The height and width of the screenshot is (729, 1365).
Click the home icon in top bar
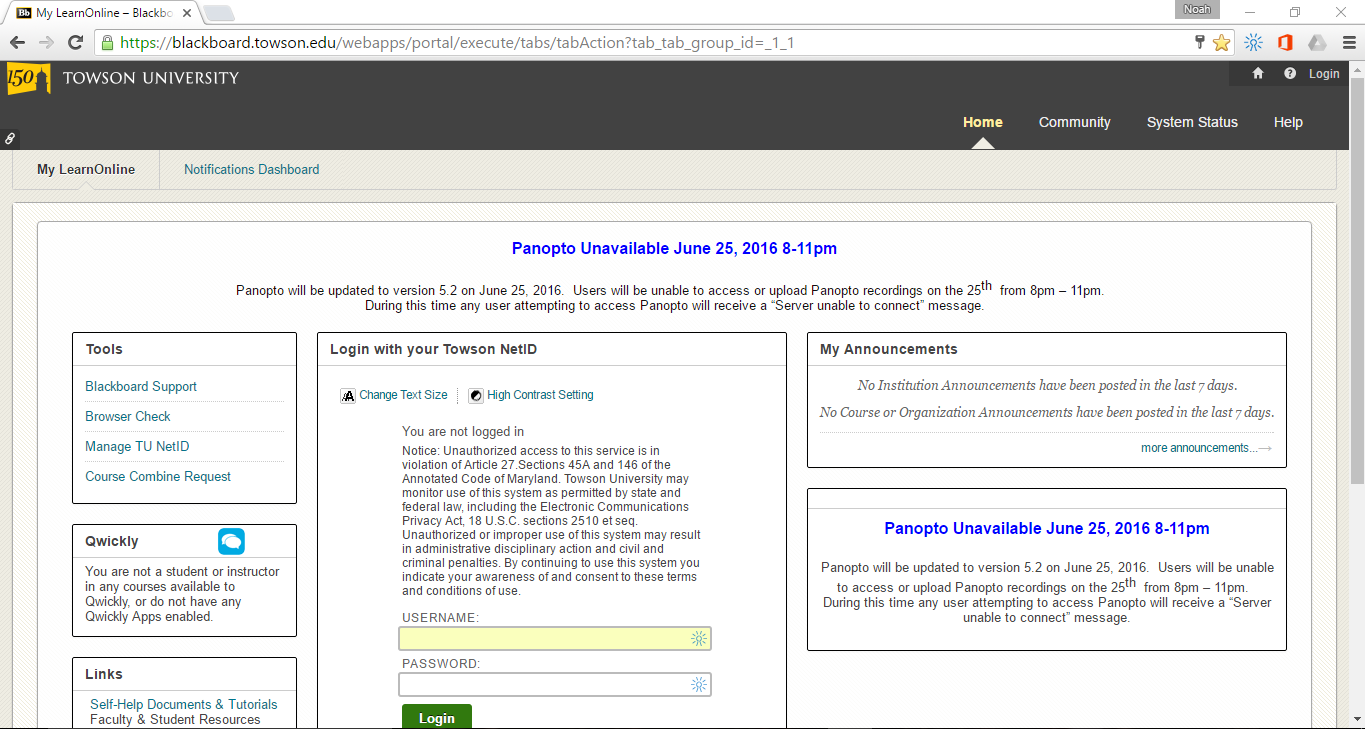coord(1258,73)
